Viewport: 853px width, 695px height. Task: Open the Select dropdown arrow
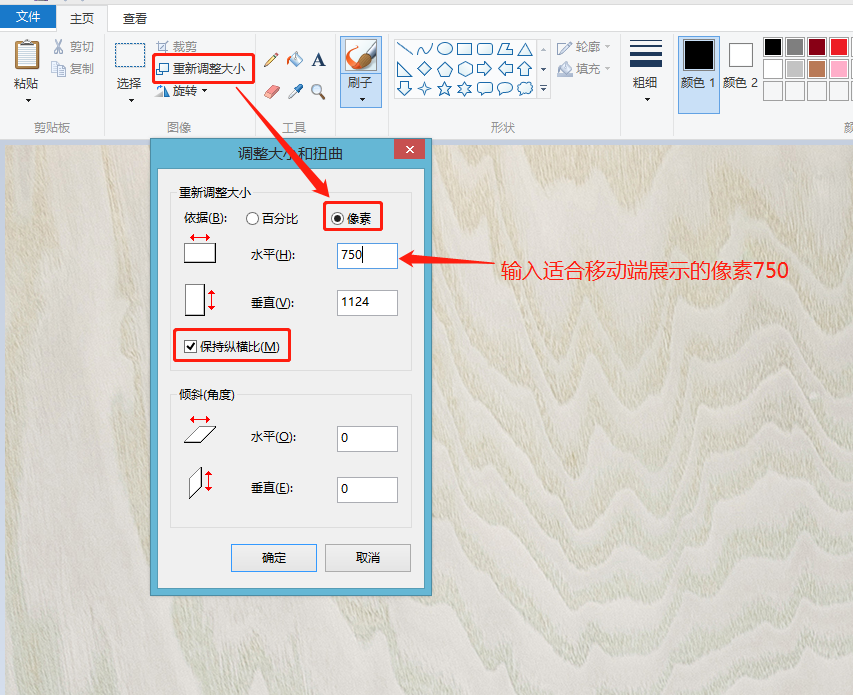[131, 101]
